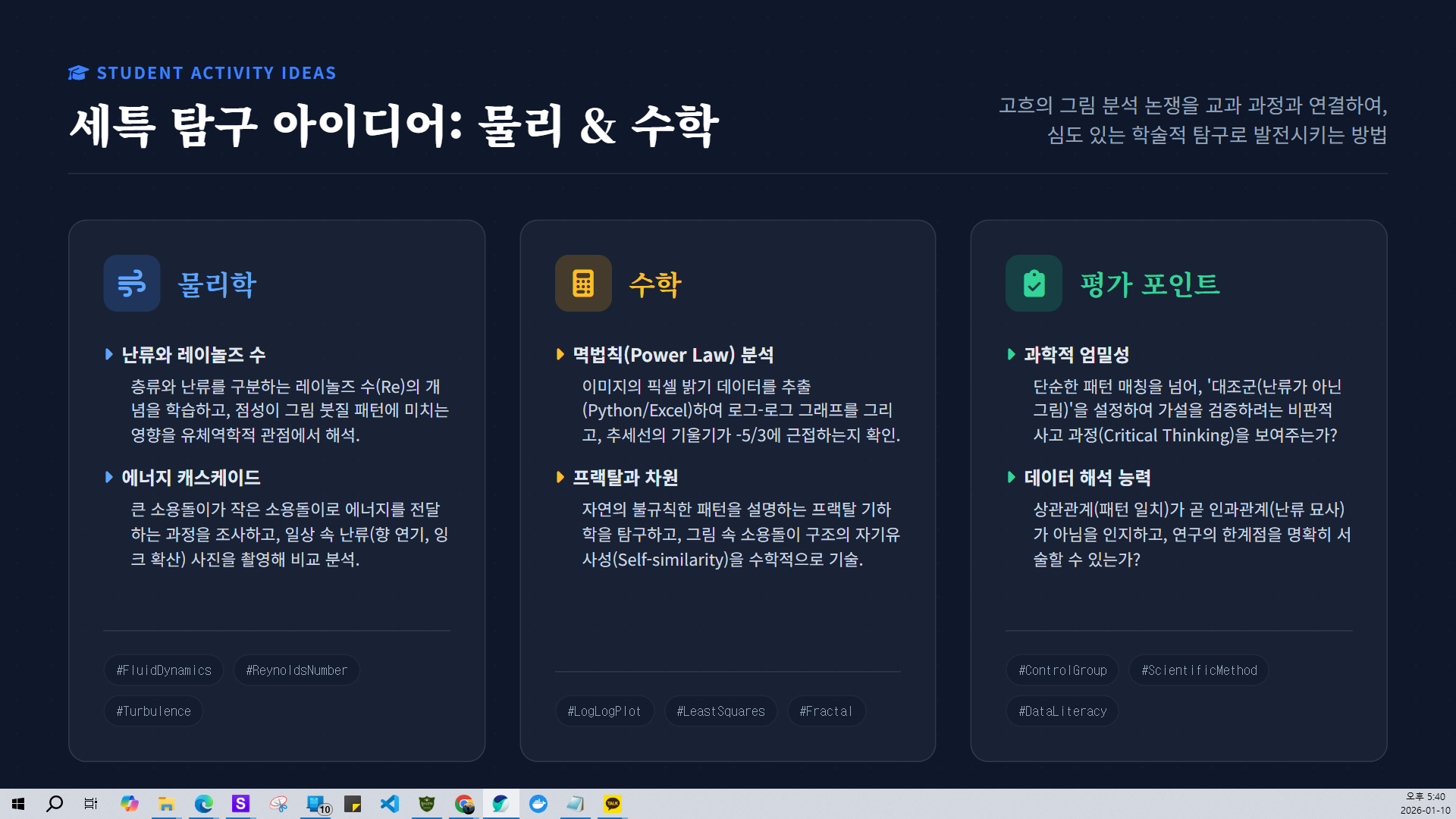
Task: Open the Copilot taskbar icon
Action: coord(130,804)
